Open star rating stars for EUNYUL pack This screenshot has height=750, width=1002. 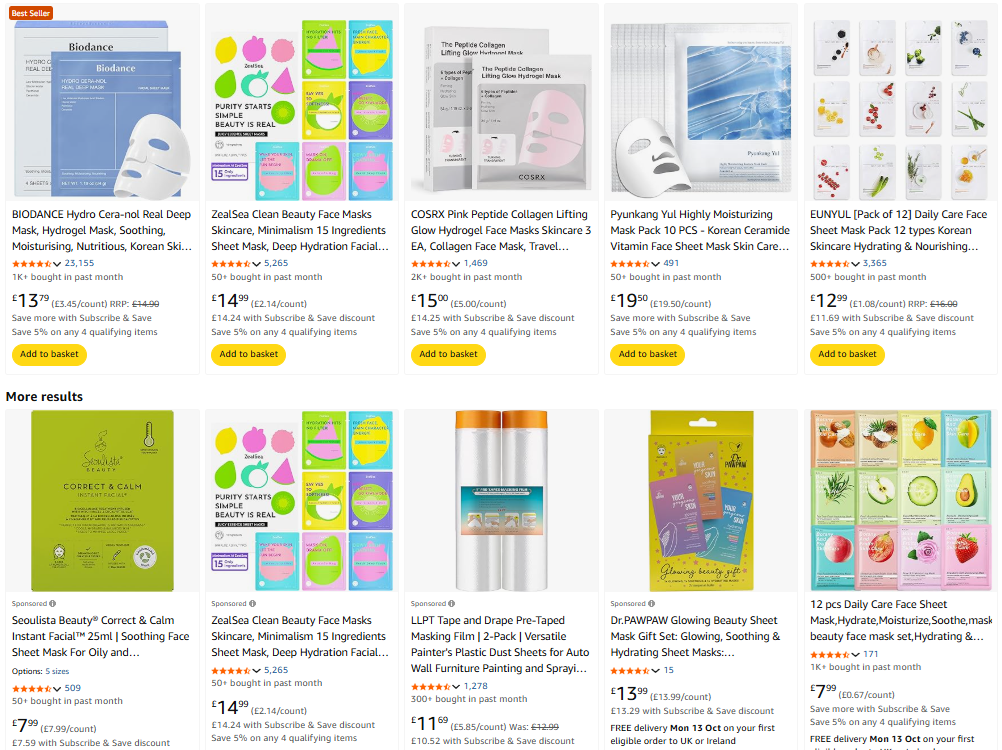pyautogui.click(x=829, y=263)
